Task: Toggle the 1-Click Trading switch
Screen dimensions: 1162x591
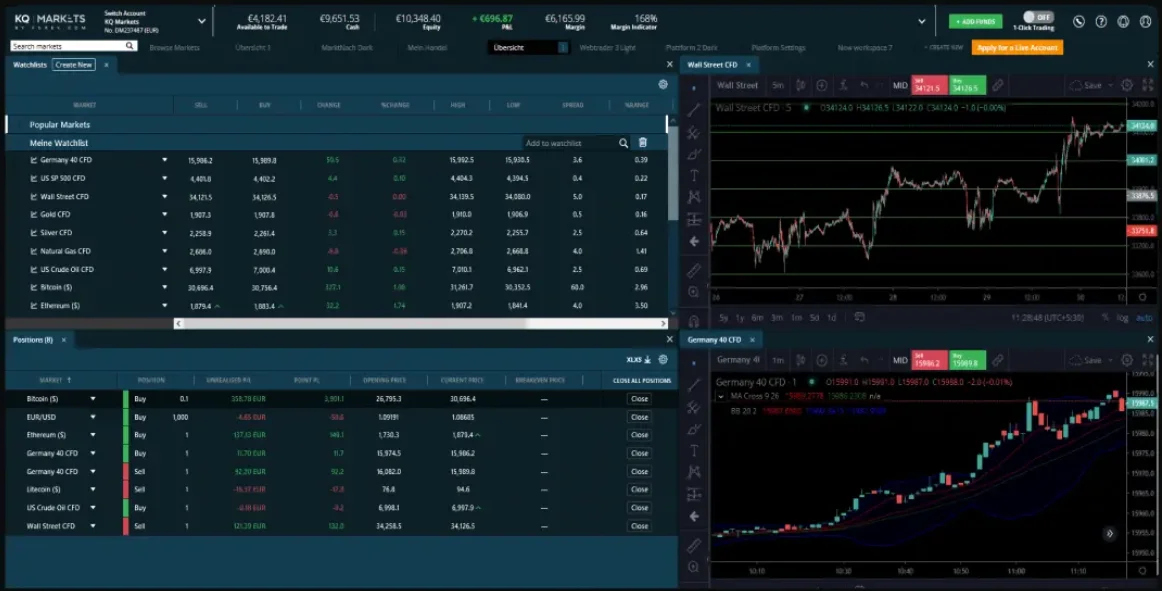Action: (1037, 17)
